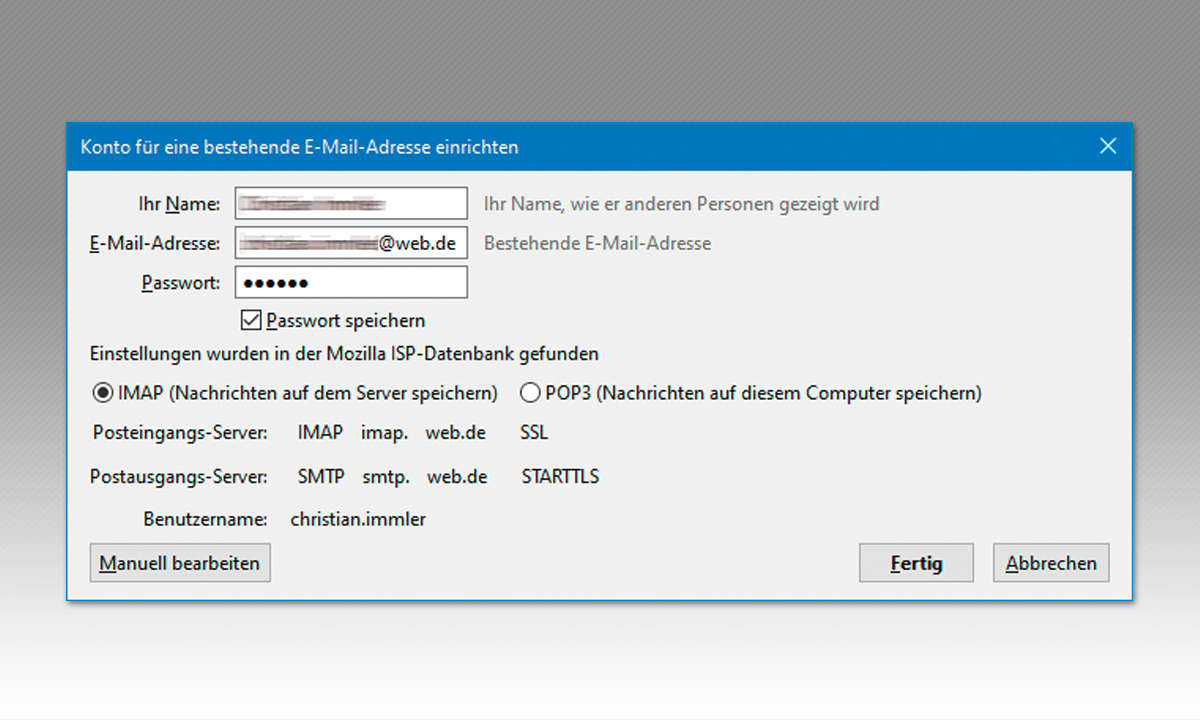Screen dimensions: 1200x720
Task: Click the smtp. host text
Action: click(x=386, y=477)
